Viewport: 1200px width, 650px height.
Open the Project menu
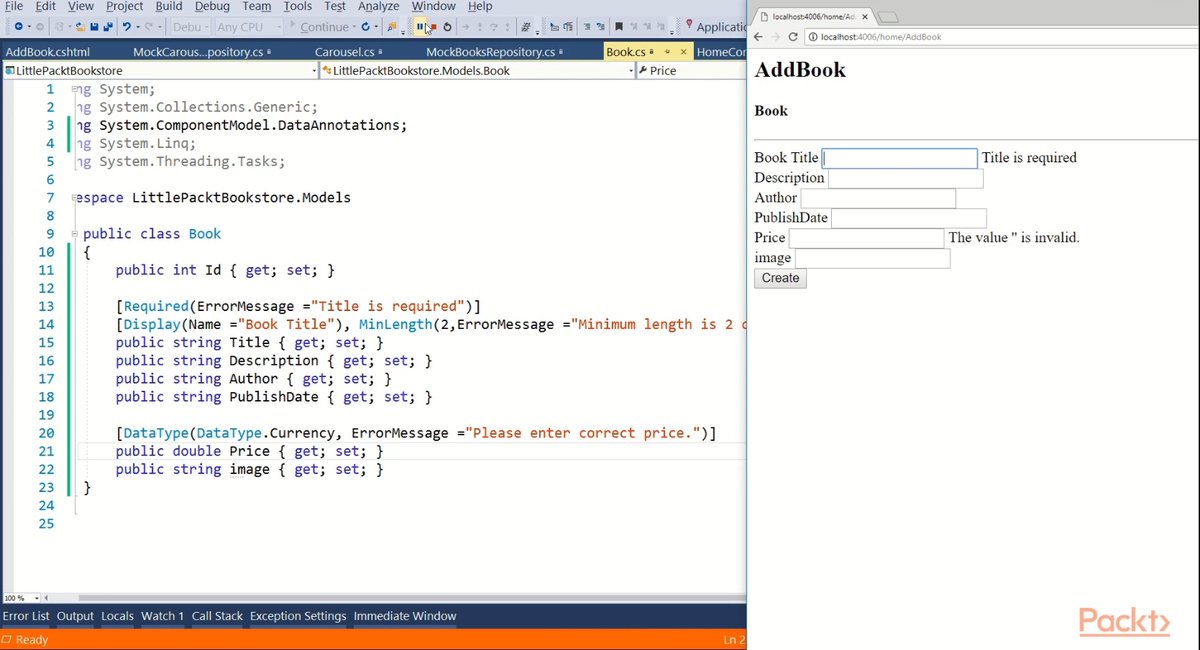(x=124, y=6)
